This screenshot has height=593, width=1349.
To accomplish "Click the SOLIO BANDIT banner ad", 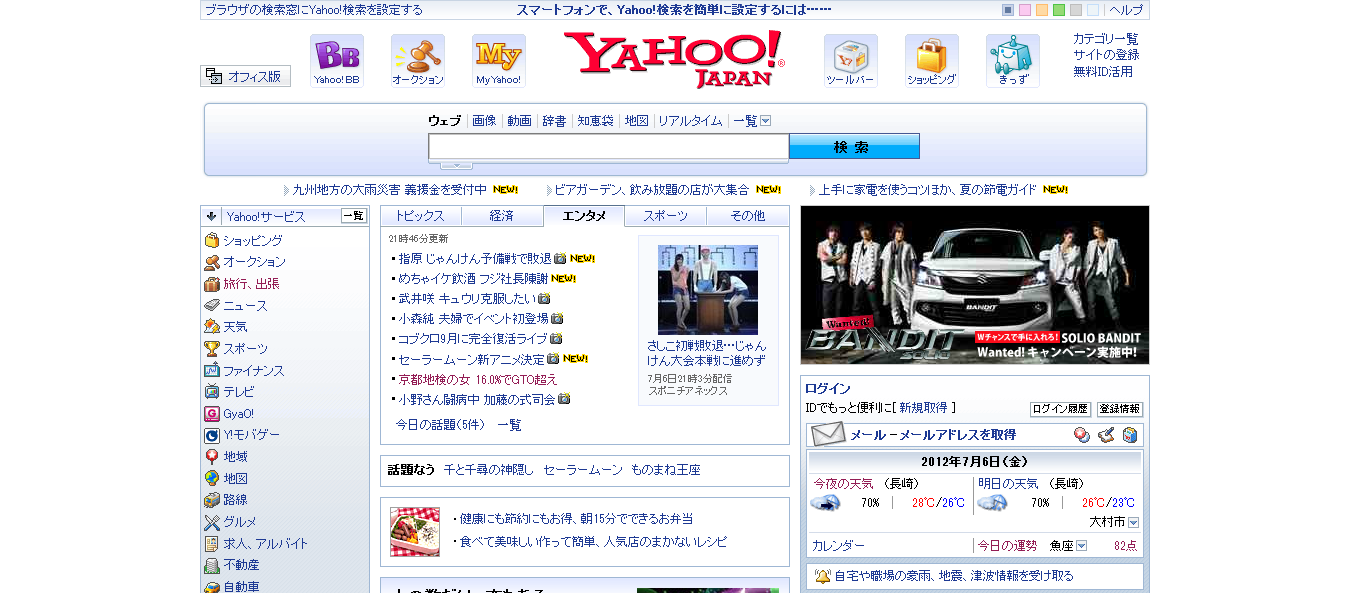I will (x=975, y=285).
